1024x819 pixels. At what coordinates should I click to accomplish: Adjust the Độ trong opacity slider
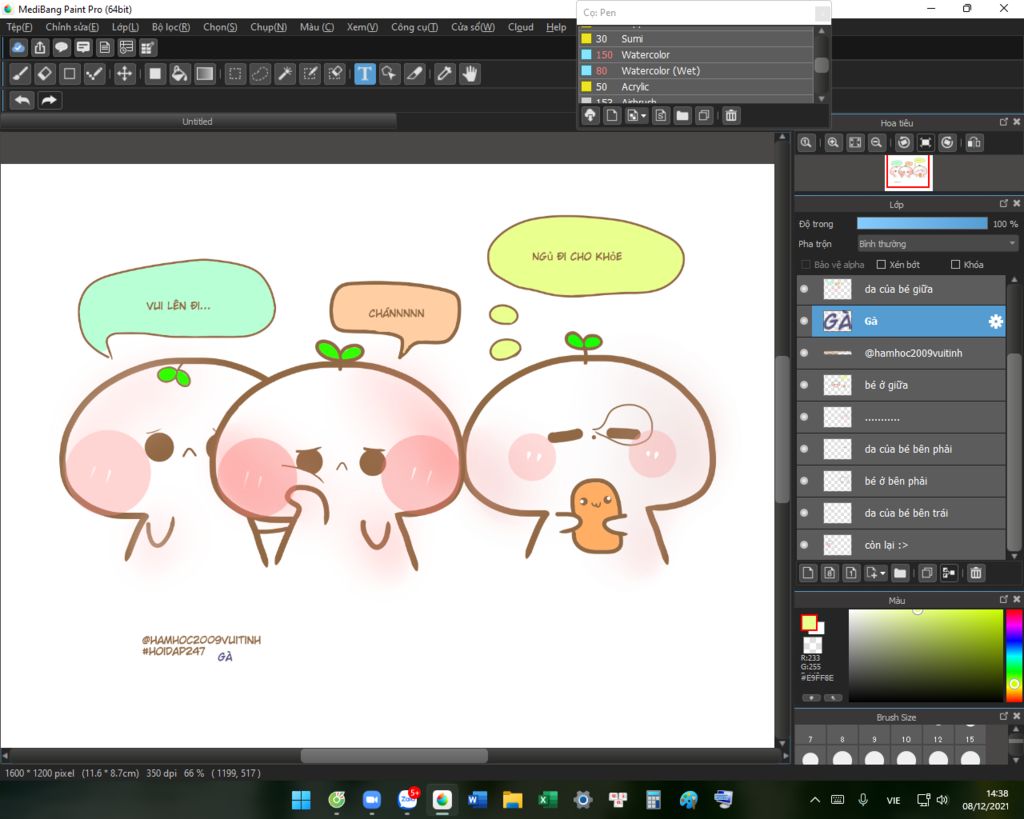(x=922, y=223)
